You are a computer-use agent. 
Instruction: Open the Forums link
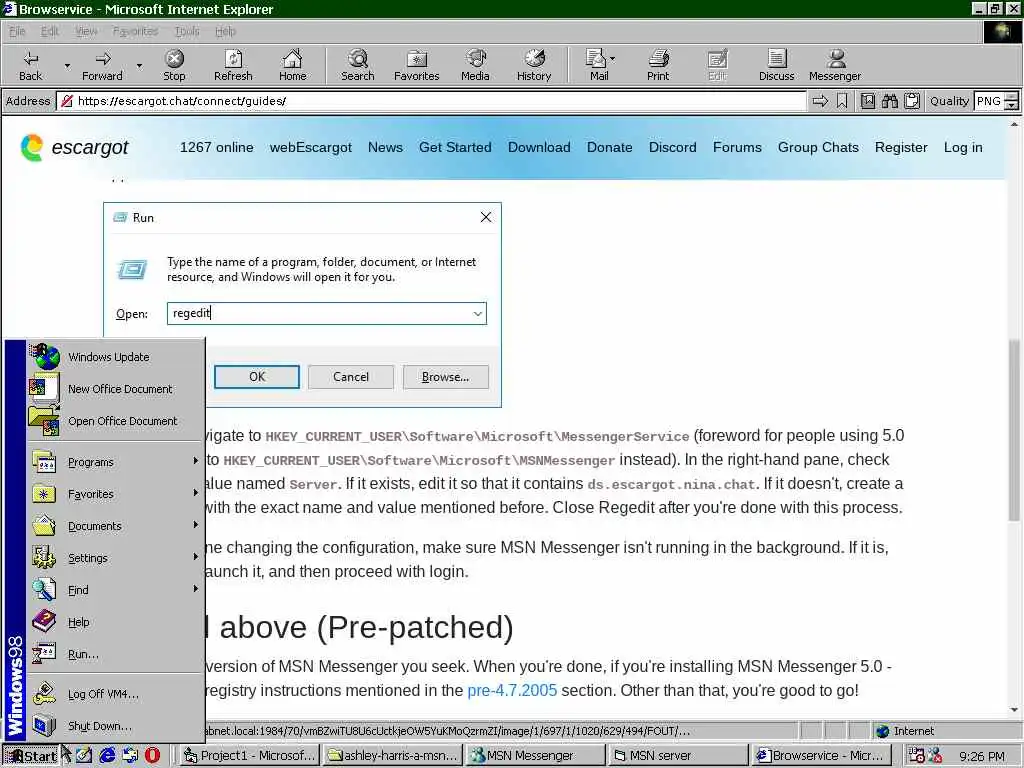(x=737, y=148)
